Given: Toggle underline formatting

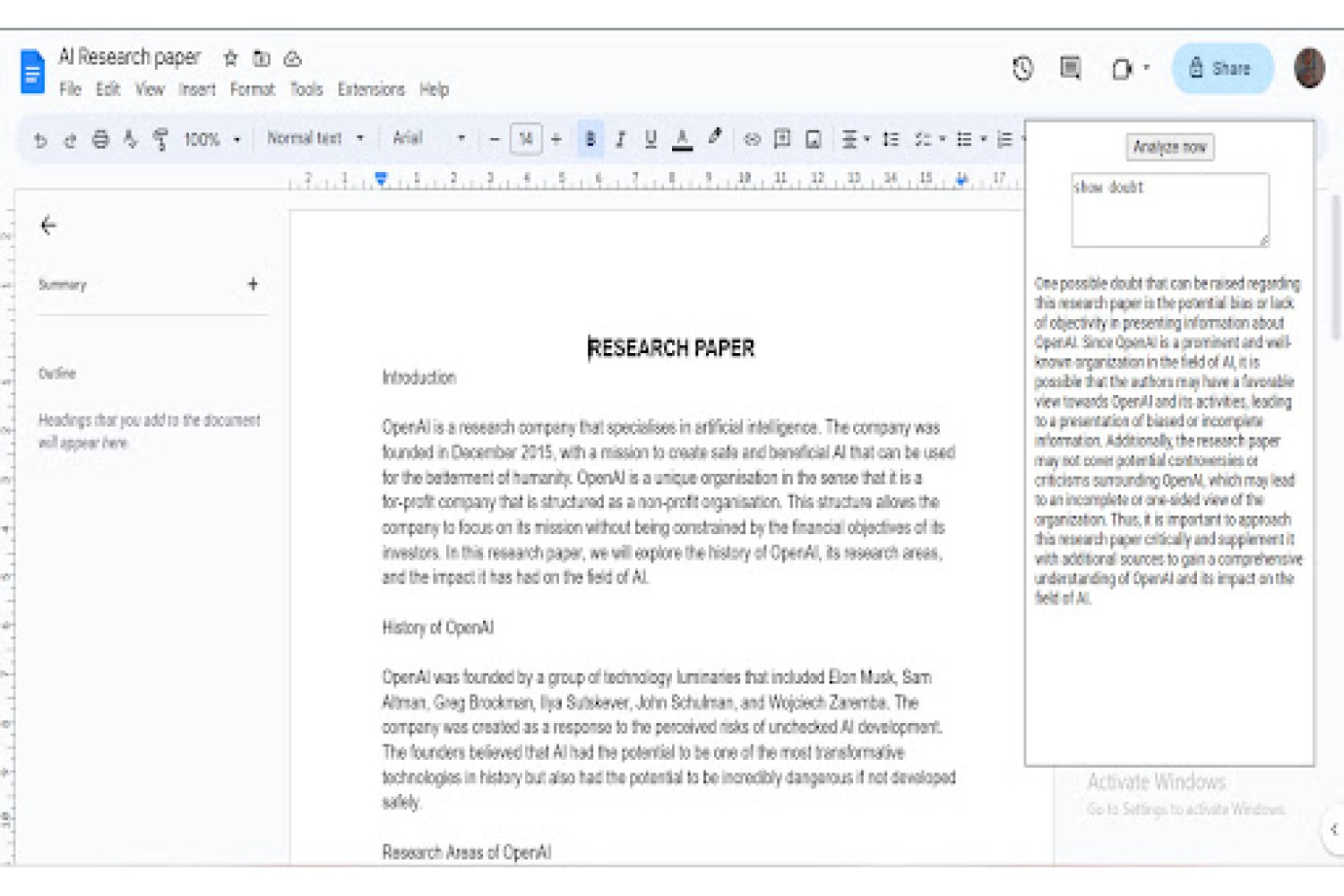Looking at the screenshot, I should 650,139.
